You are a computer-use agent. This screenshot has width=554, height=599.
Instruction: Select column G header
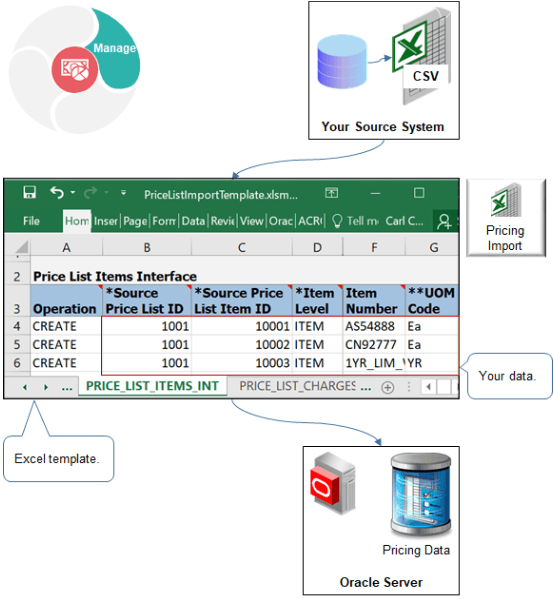pyautogui.click(x=433, y=248)
